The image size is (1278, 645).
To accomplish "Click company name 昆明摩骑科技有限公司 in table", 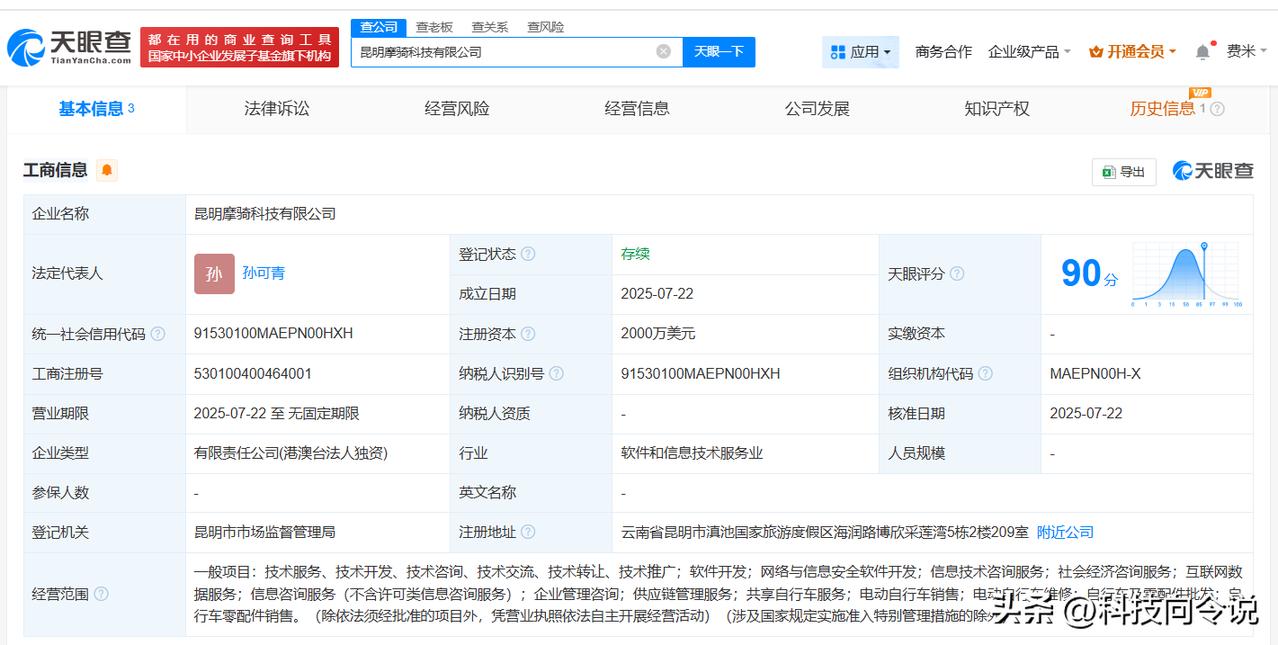I will click(x=265, y=214).
